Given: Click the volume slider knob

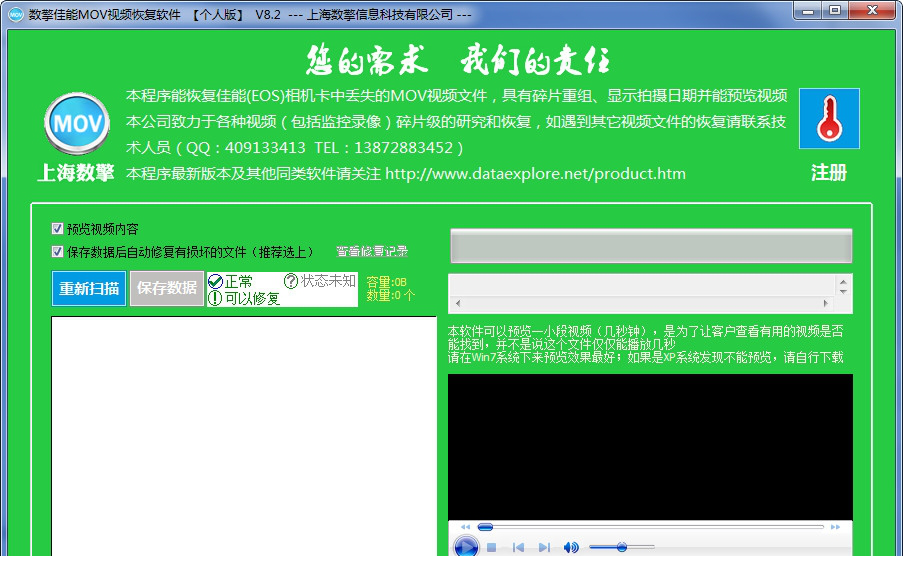Looking at the screenshot, I should point(622,547).
